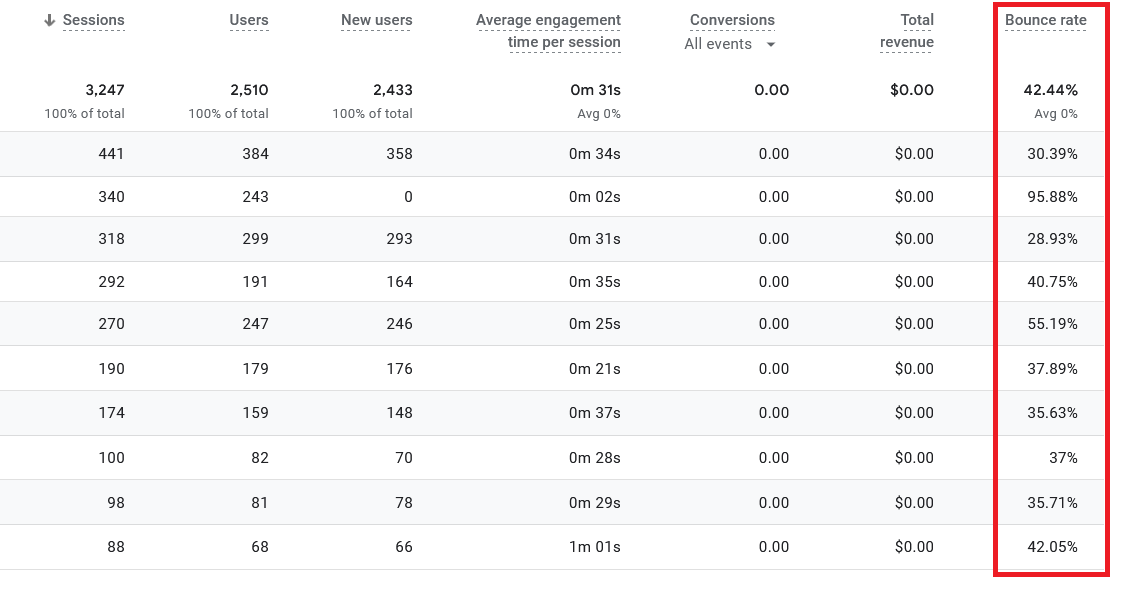Viewport: 1128px width, 589px height.
Task: Select the 2,433 total new users value
Action: [393, 90]
